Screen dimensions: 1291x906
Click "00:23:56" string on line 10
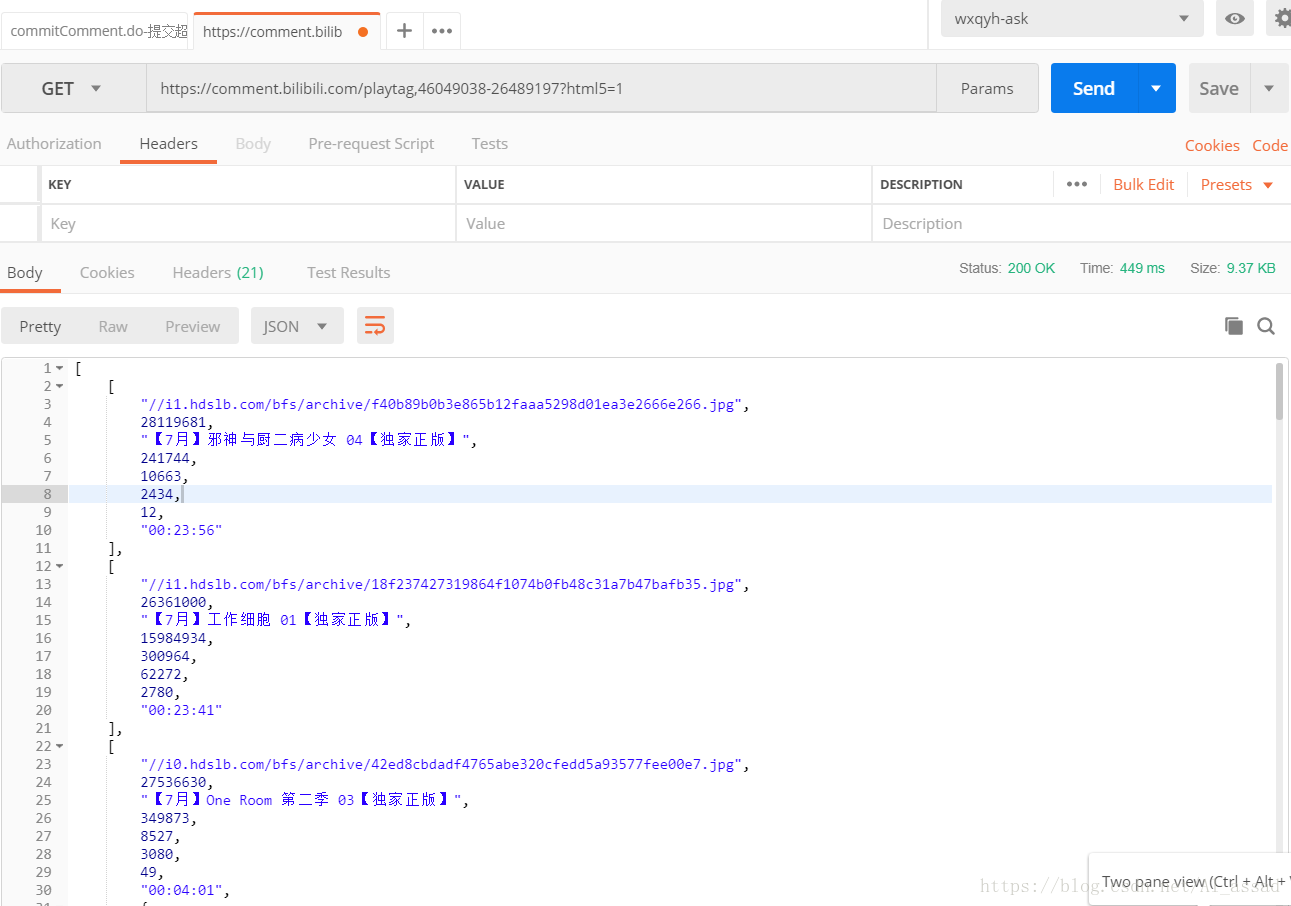coord(181,530)
